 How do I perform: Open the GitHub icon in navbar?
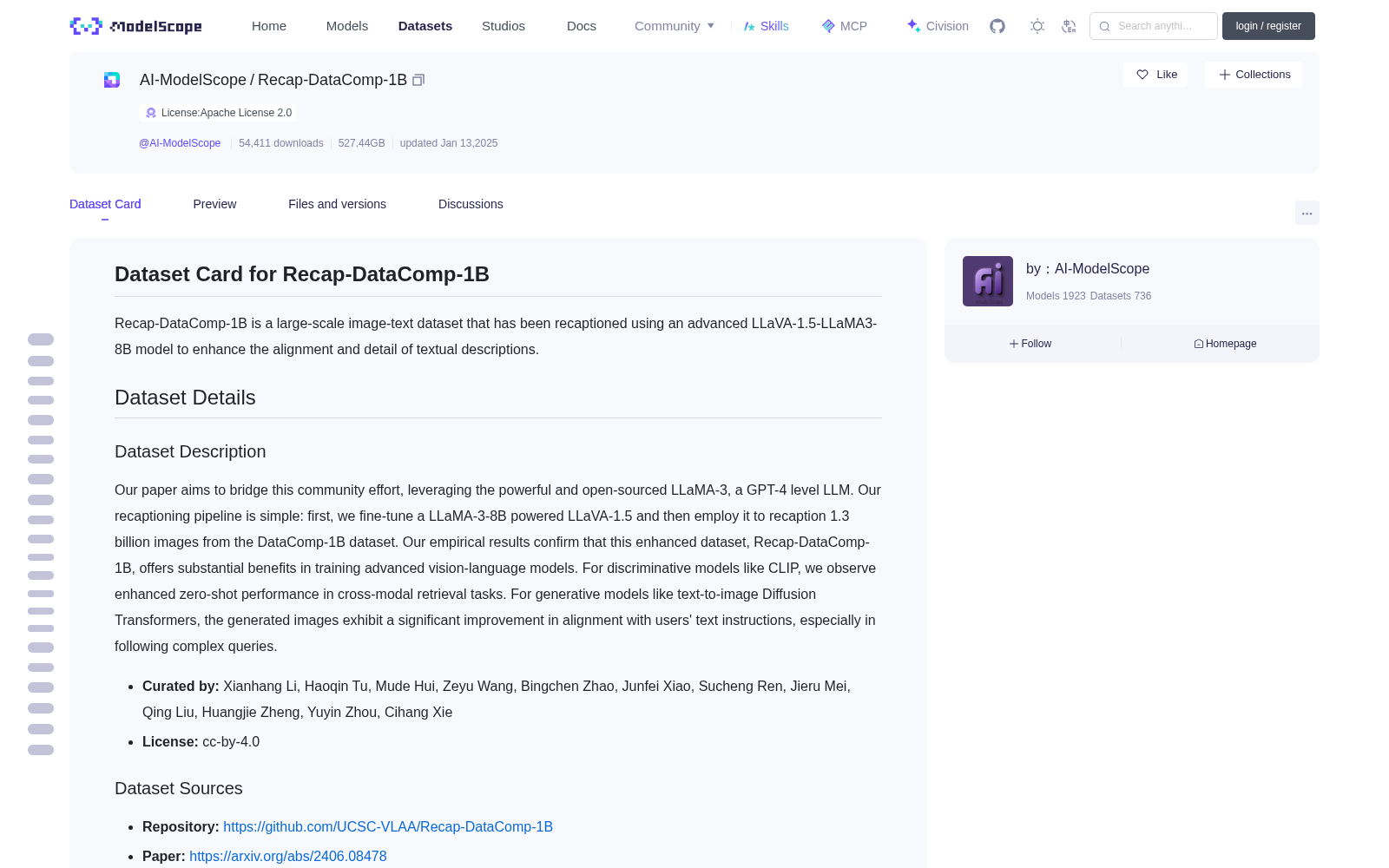[x=997, y=26]
